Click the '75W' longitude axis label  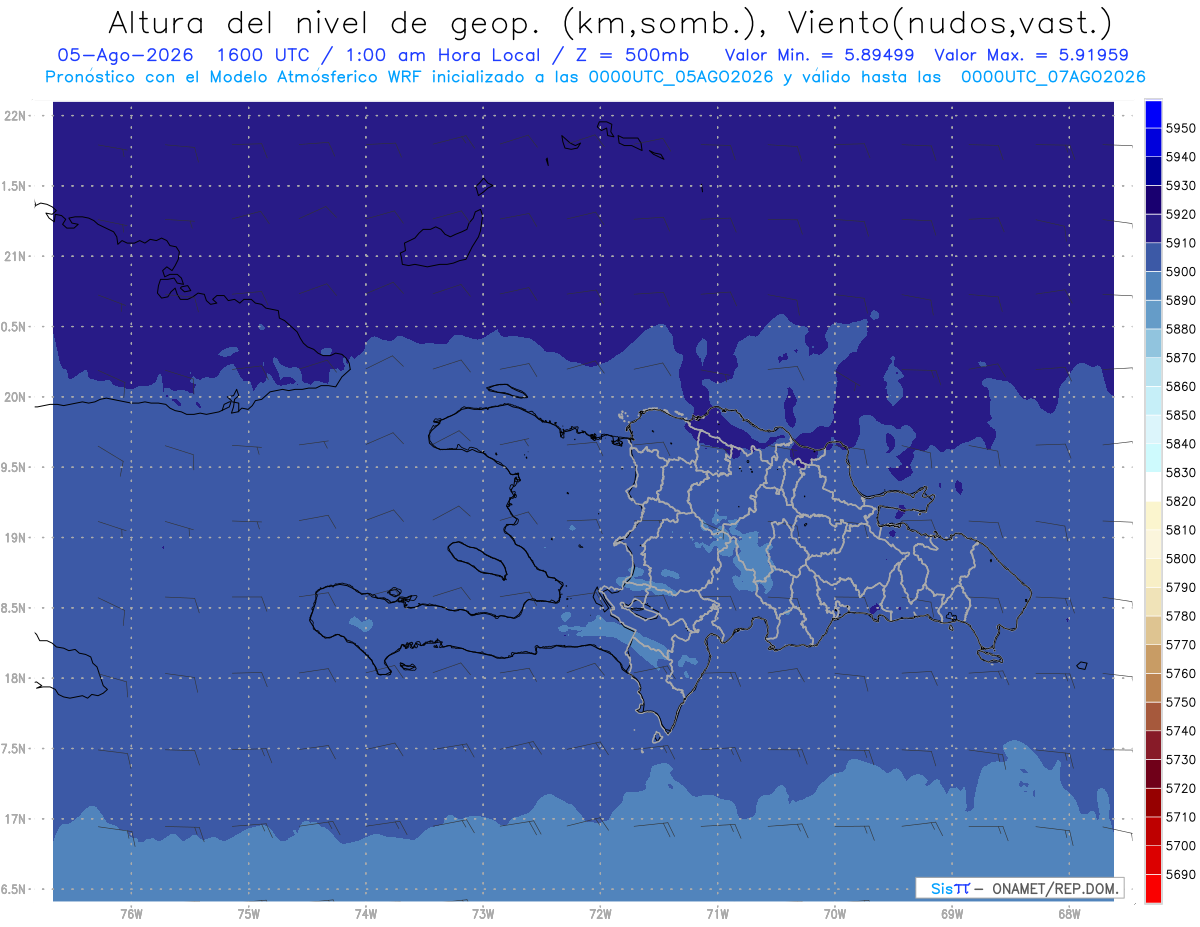249,914
